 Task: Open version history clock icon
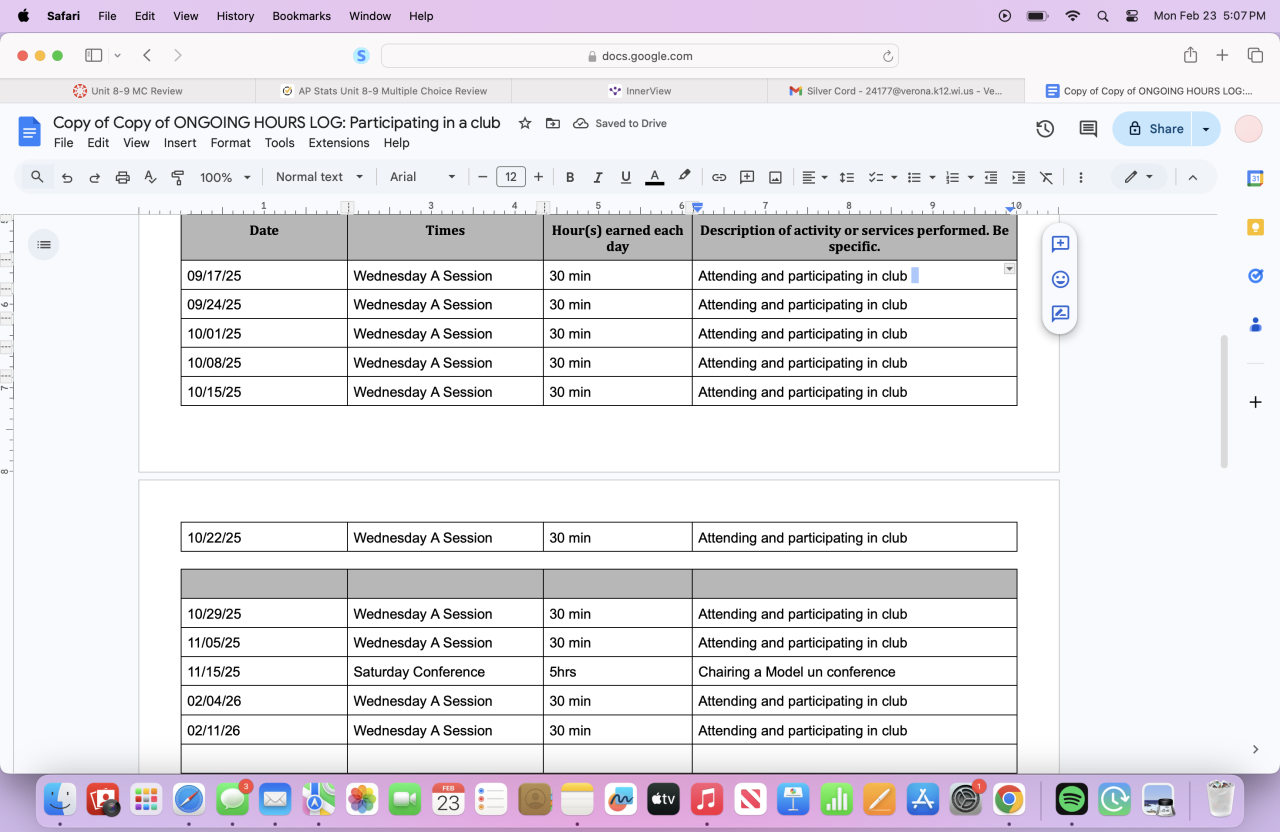tap(1045, 129)
